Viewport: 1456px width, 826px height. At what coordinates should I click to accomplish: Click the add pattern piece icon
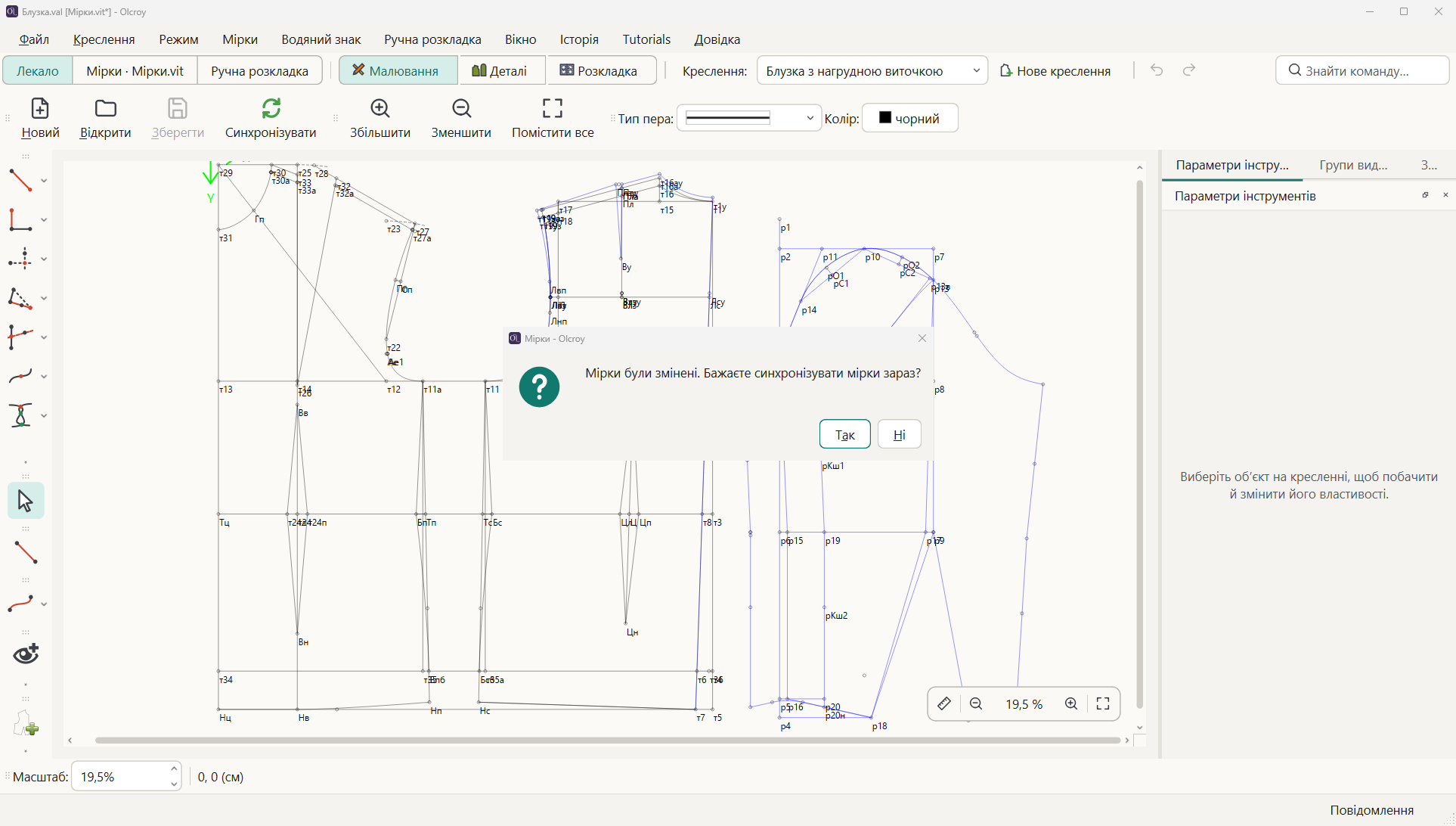coord(26,724)
